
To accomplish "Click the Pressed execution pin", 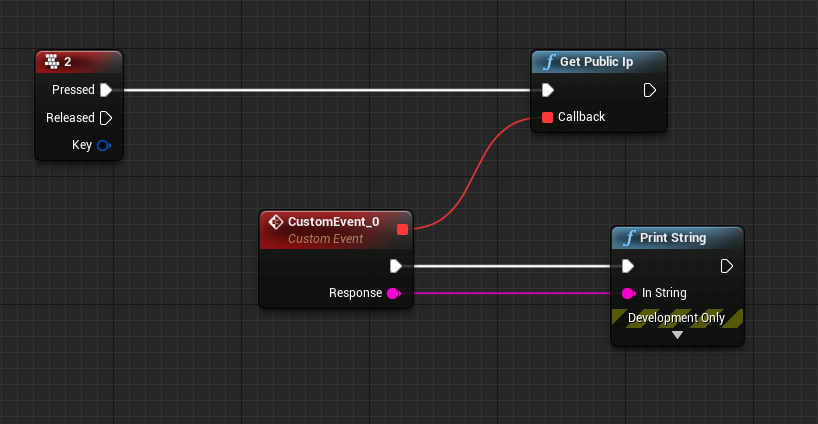I will pos(106,90).
